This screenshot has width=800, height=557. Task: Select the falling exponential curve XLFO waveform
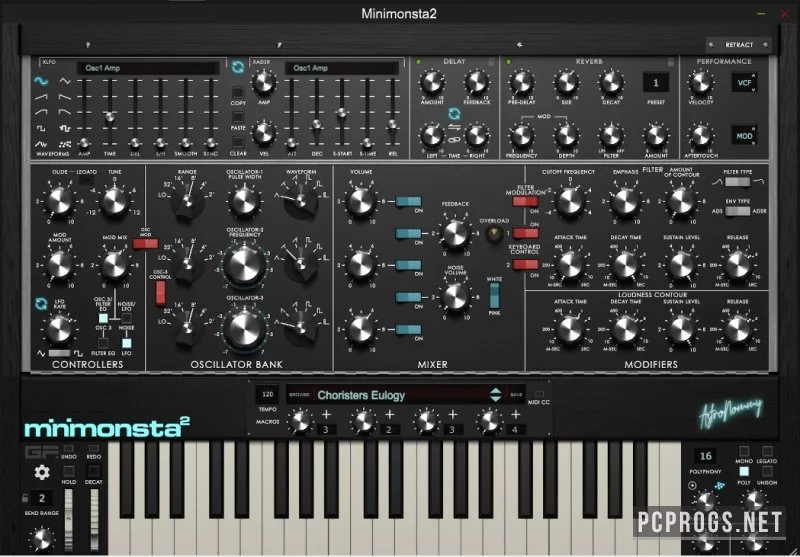tap(65, 112)
